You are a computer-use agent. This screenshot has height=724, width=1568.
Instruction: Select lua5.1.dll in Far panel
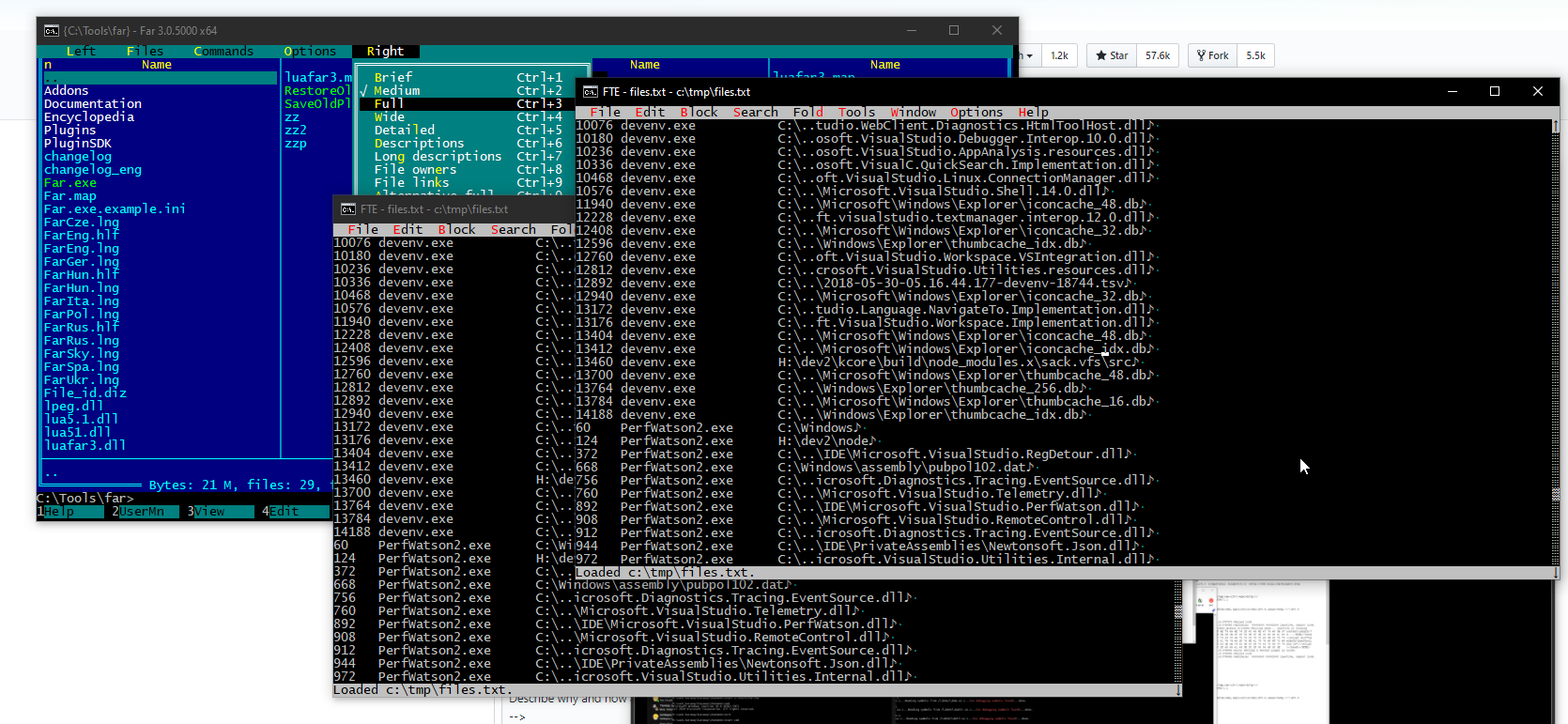(x=82, y=420)
